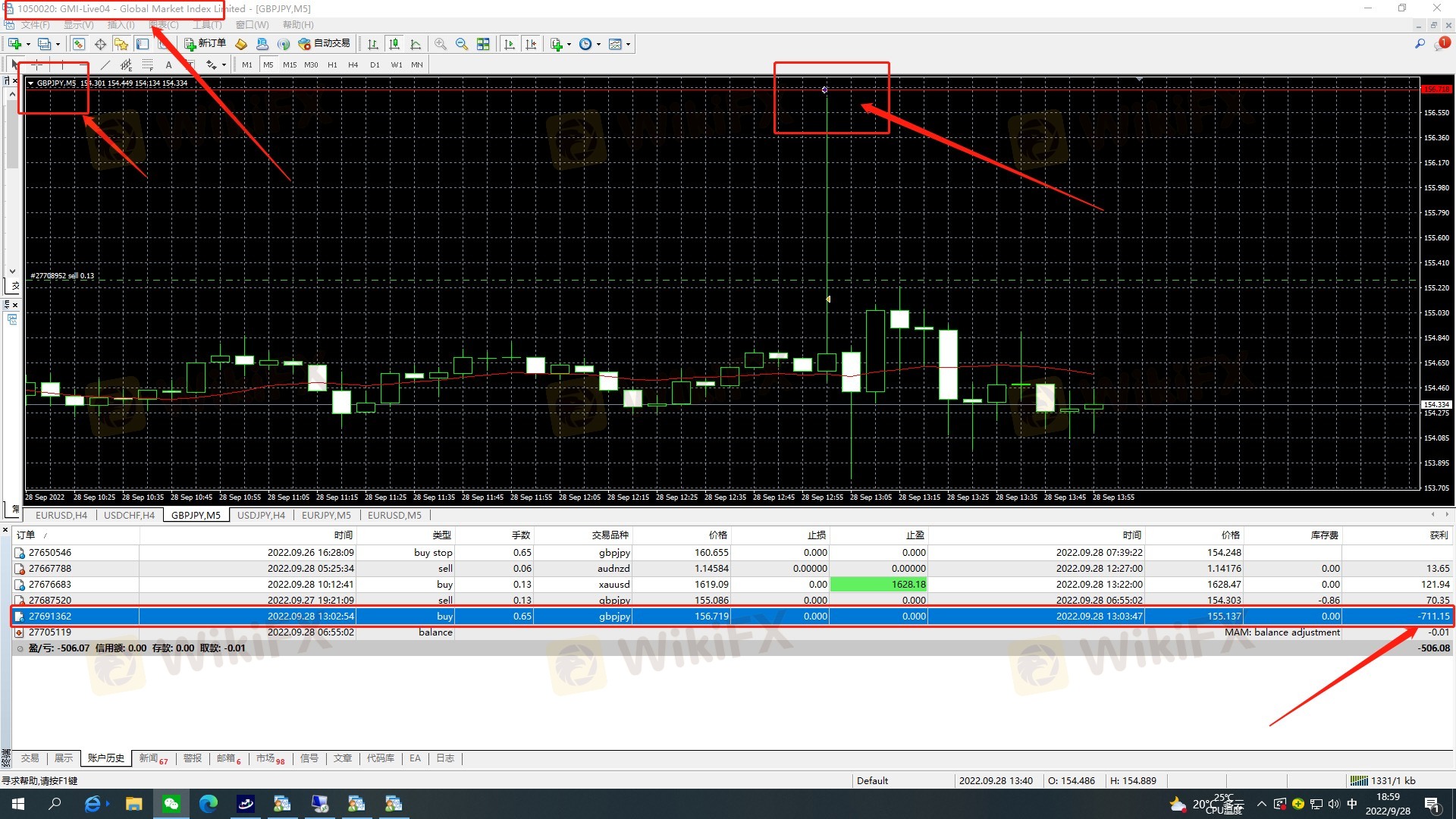Open MetaEditor from the toolbar
Viewport: 1456px width, 819px height.
pyautogui.click(x=241, y=44)
